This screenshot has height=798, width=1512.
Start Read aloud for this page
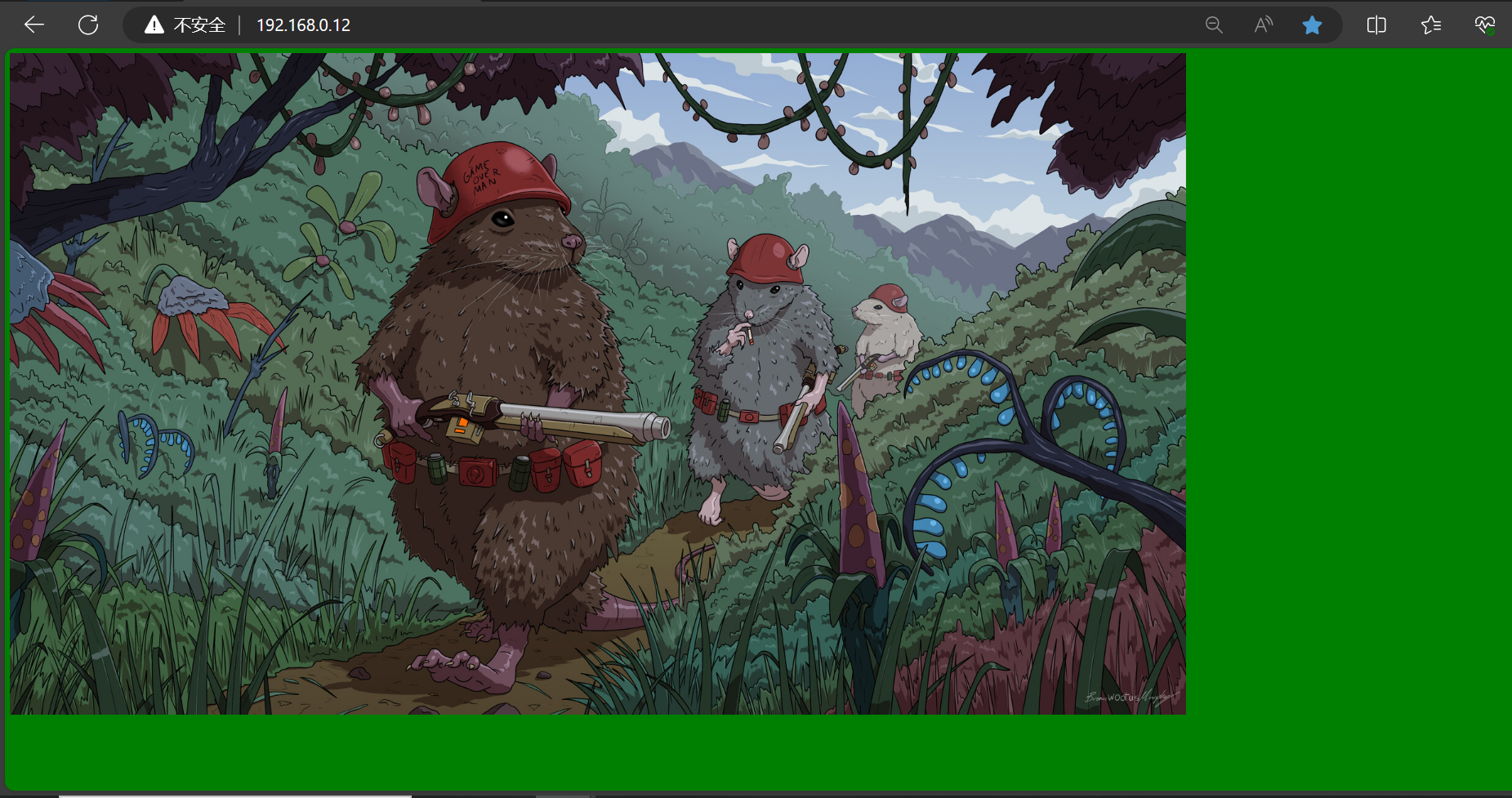coord(1263,25)
